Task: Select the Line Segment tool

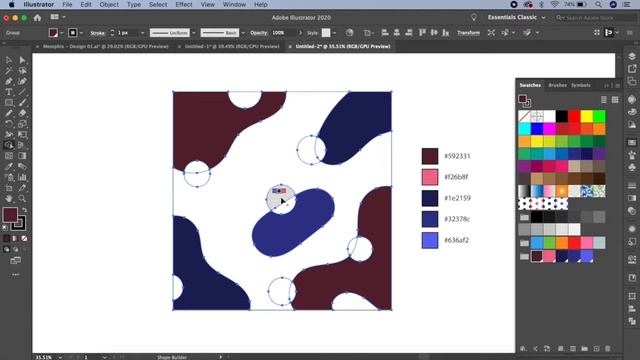Action: coord(22,92)
